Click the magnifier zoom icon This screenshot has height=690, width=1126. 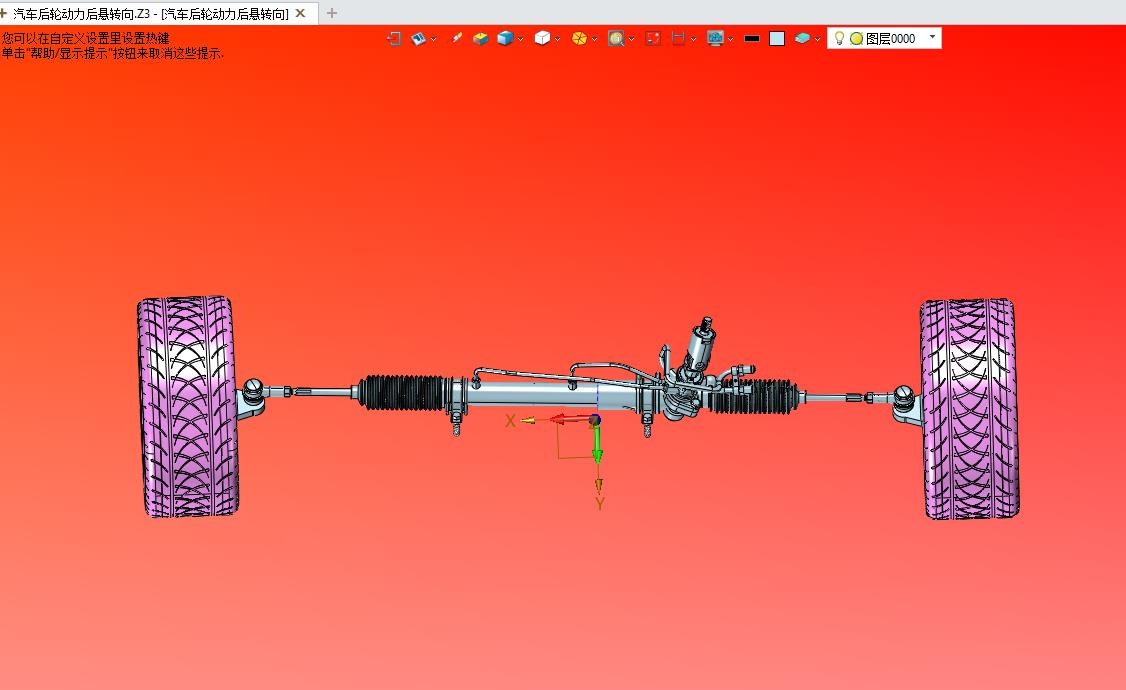pos(616,38)
